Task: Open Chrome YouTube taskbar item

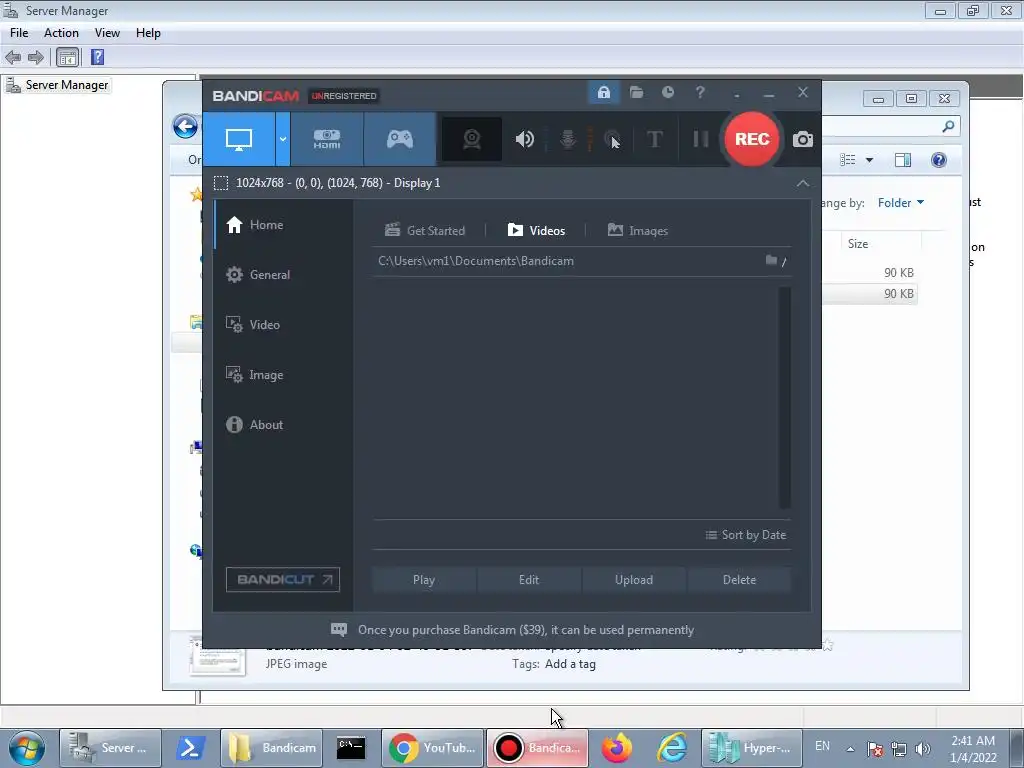Action: [432, 748]
